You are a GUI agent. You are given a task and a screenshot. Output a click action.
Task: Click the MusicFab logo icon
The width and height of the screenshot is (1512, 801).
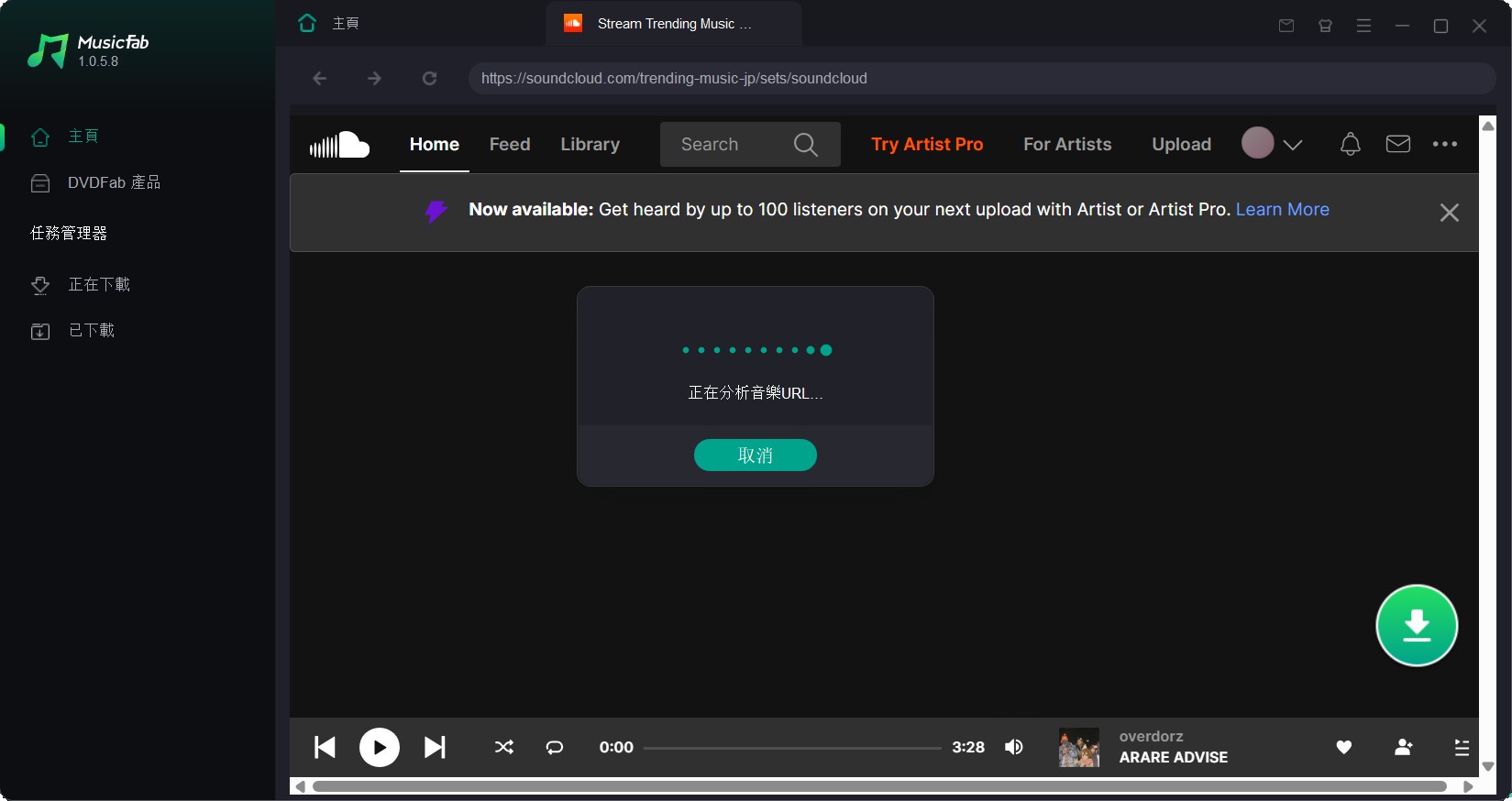pyautogui.click(x=48, y=50)
